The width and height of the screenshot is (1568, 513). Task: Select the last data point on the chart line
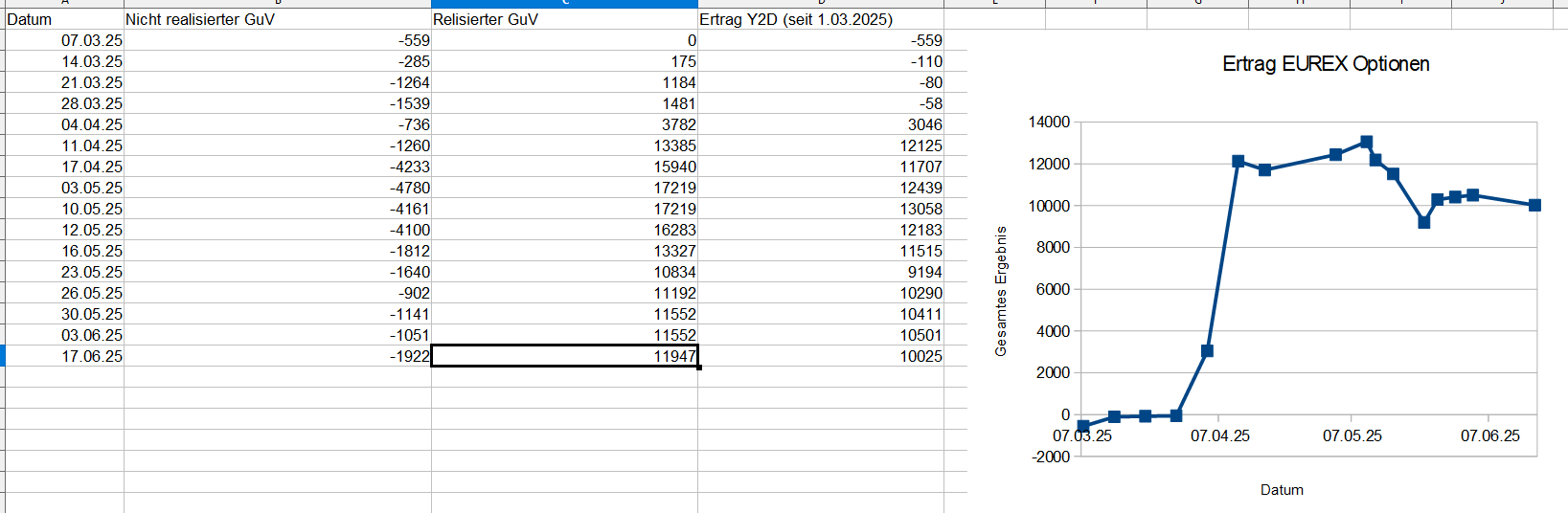point(1534,205)
